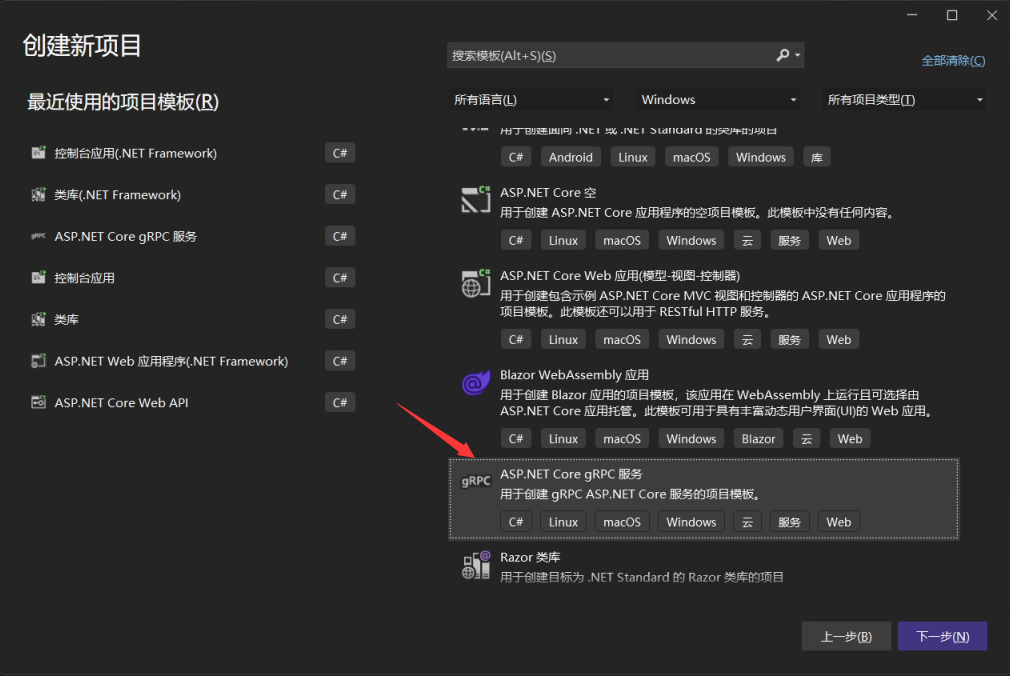Click icon beside recent 控制台应用(.NET Framework)
This screenshot has height=676, width=1010.
(39, 153)
